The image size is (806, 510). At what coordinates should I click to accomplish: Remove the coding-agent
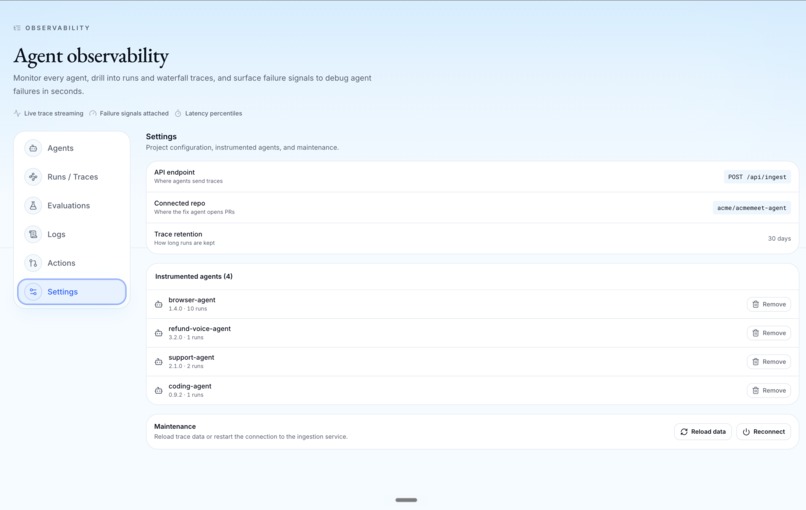pos(769,391)
